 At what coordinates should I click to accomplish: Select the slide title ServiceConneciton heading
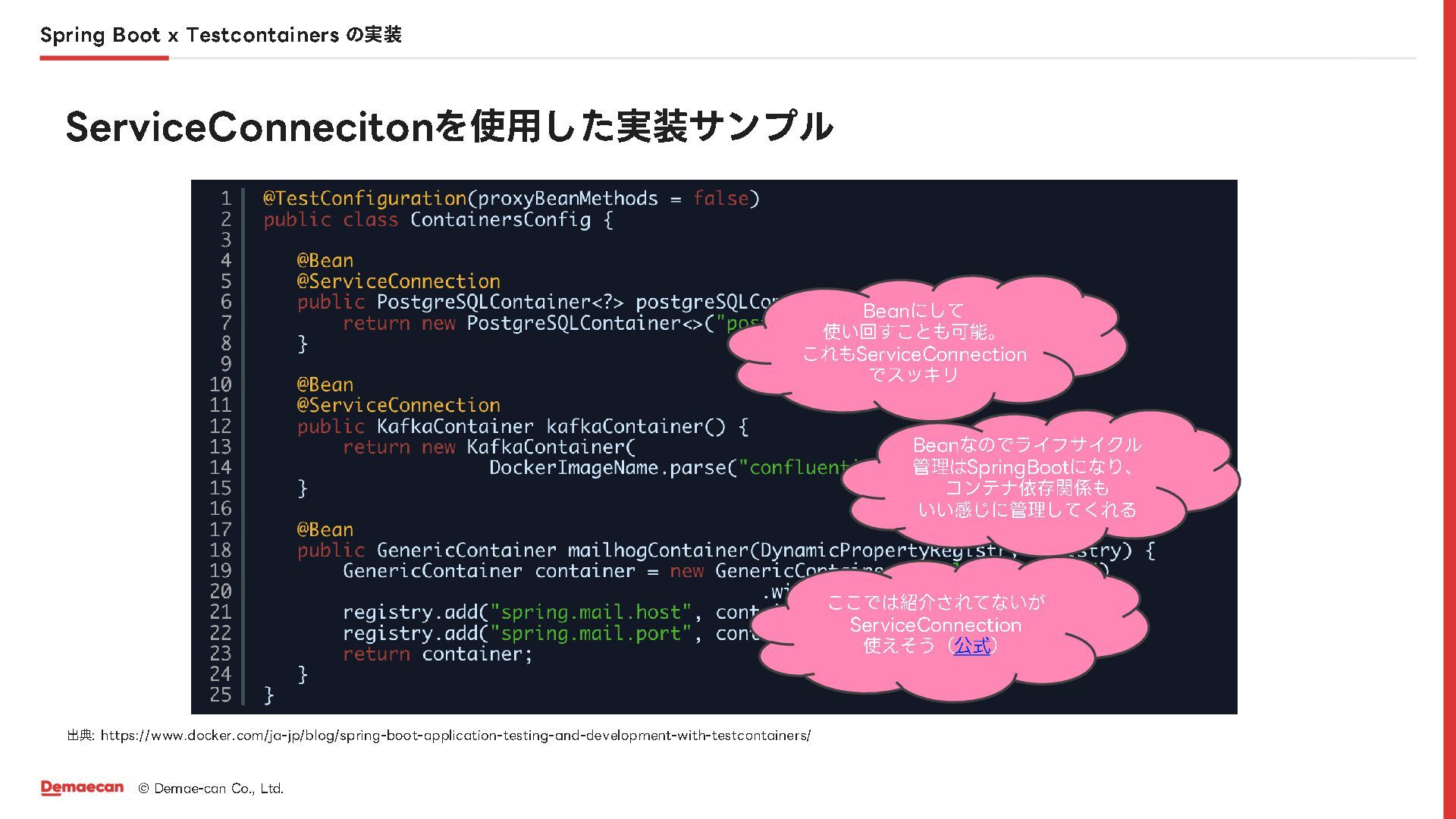(449, 126)
